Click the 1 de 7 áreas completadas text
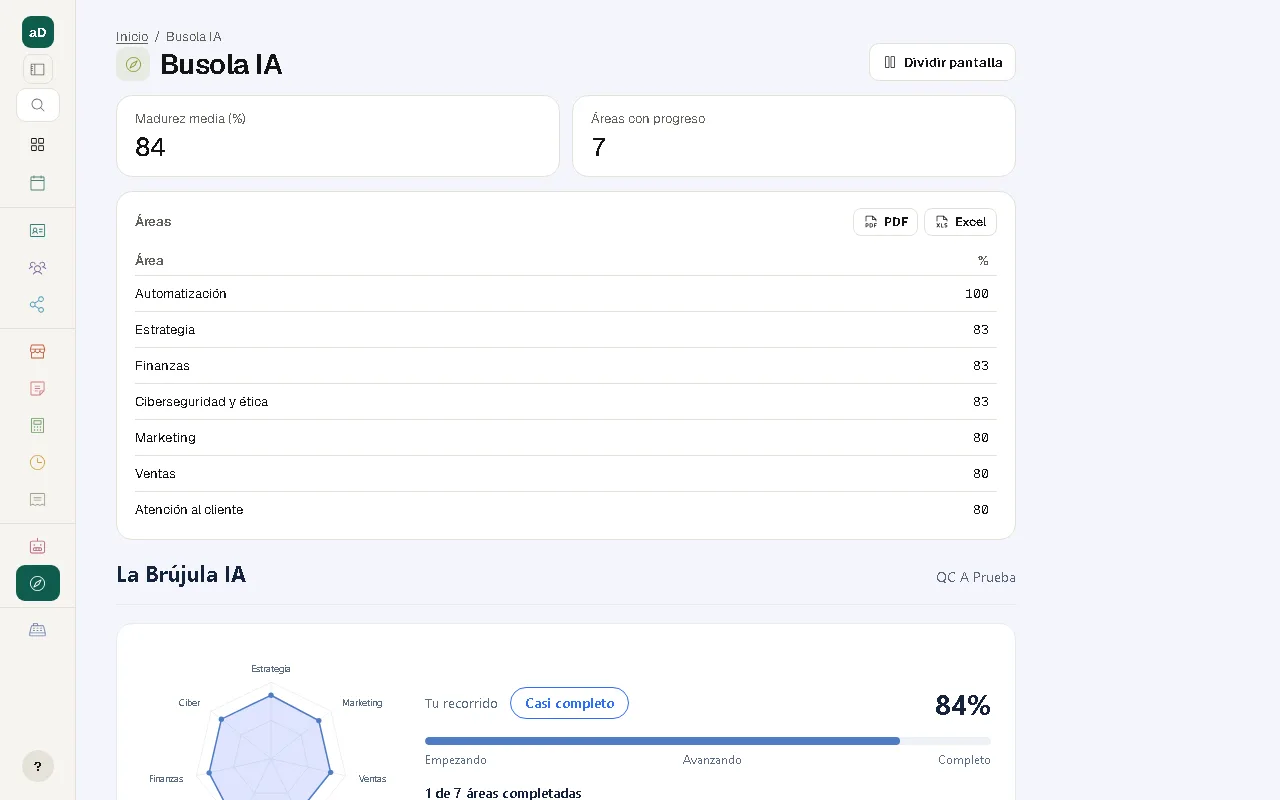Screen dimensions: 1280x800 (503, 793)
